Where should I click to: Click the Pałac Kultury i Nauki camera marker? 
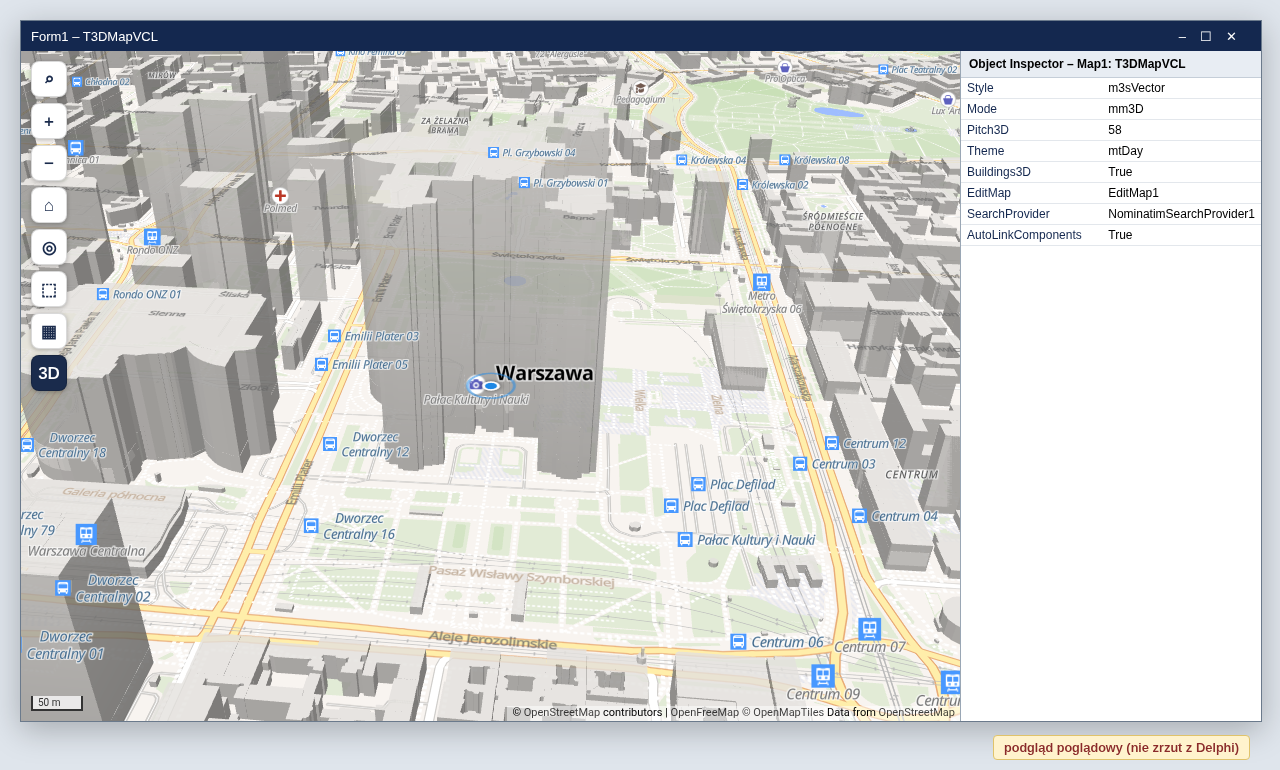(x=476, y=384)
